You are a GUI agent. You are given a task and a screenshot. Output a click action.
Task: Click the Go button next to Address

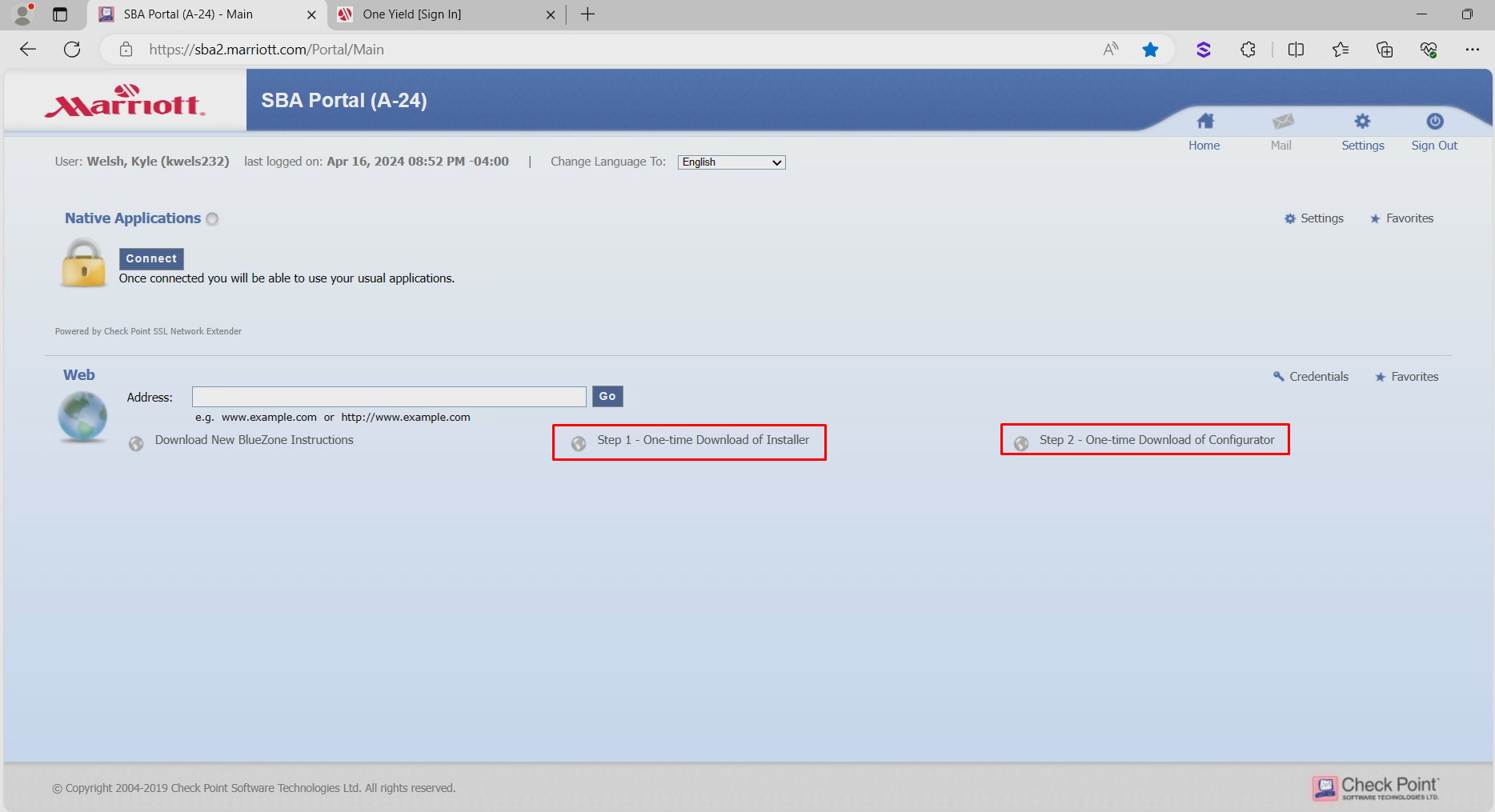607,396
